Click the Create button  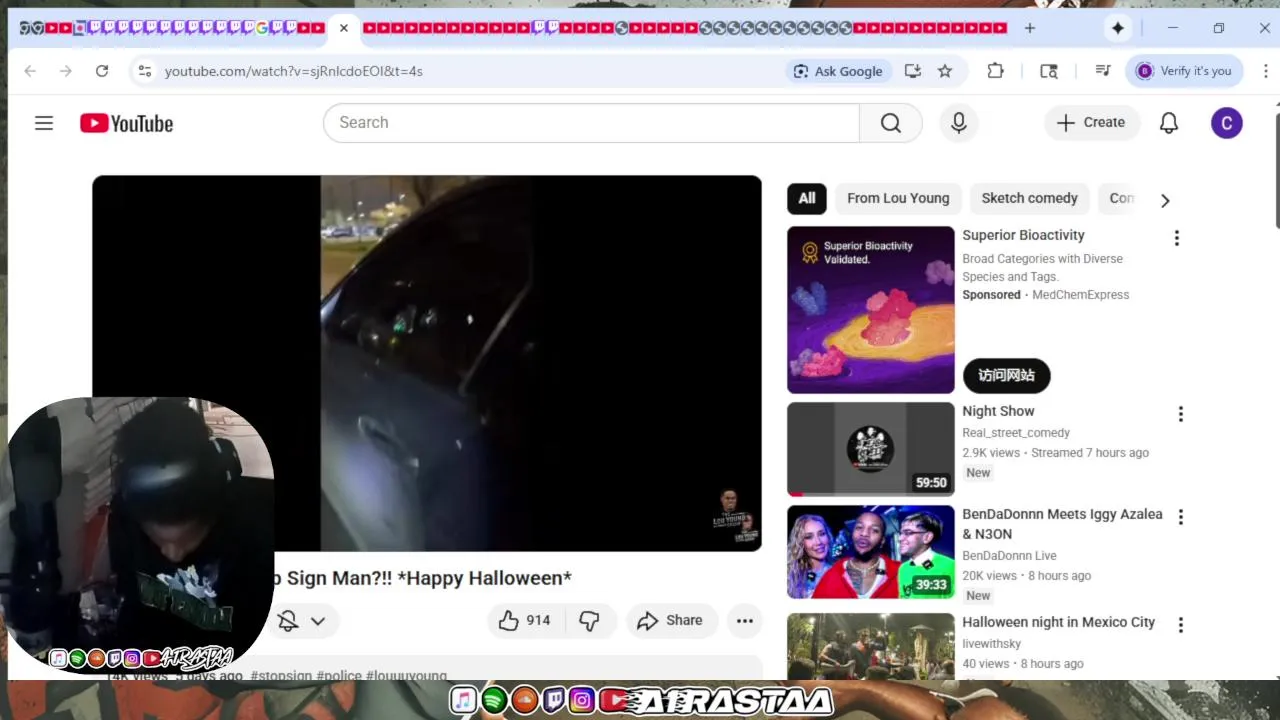coord(1092,123)
